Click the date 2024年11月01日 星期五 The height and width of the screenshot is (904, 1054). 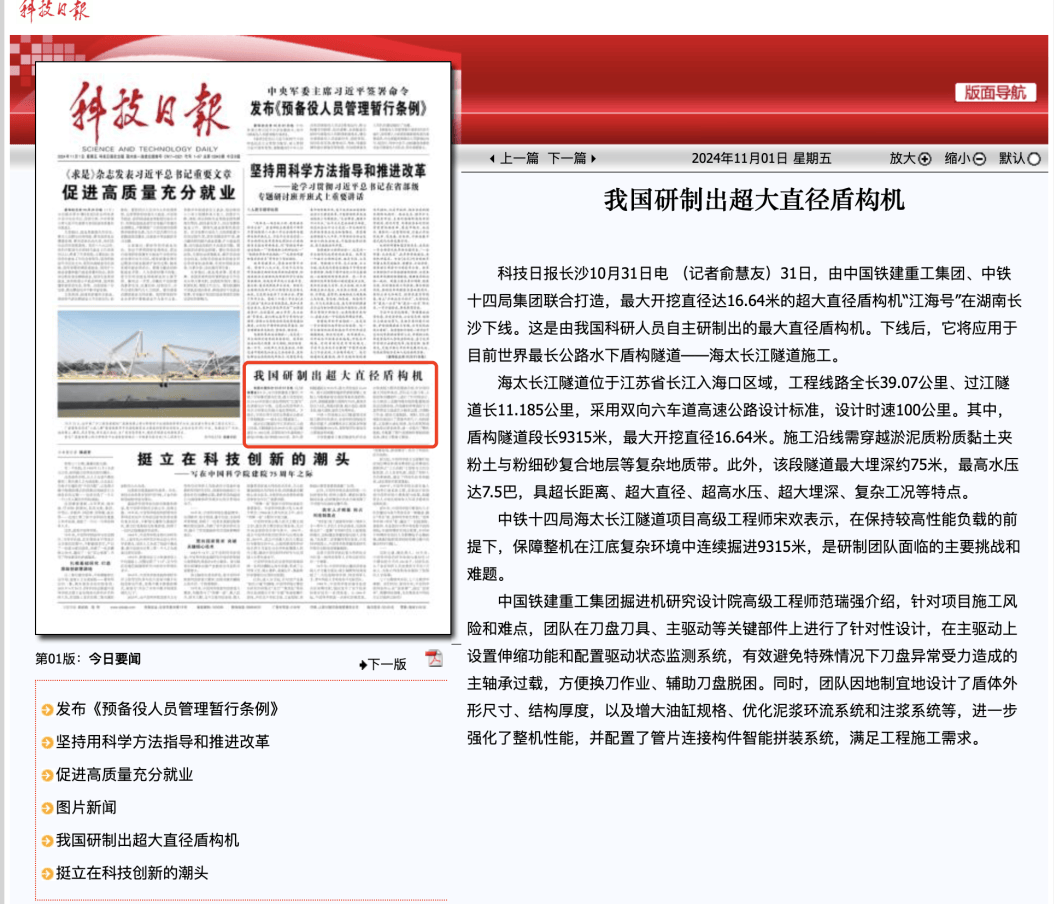[761, 159]
